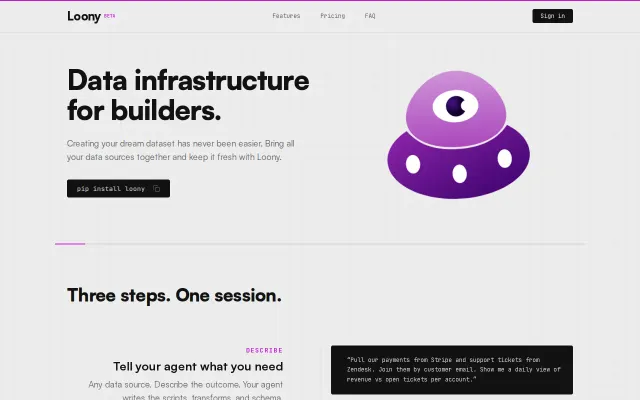Click 'Tell your agent what you need' heading

tap(198, 367)
